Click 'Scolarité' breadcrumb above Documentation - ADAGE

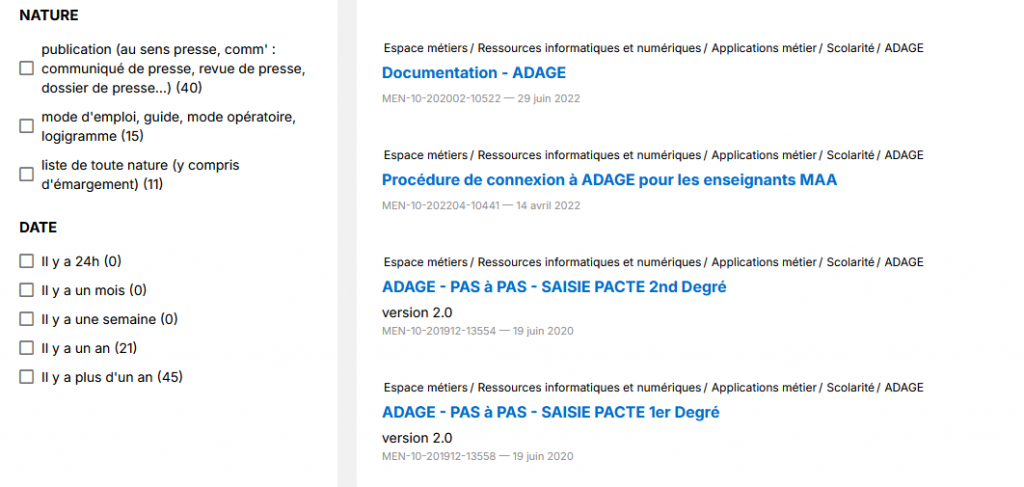(x=850, y=48)
